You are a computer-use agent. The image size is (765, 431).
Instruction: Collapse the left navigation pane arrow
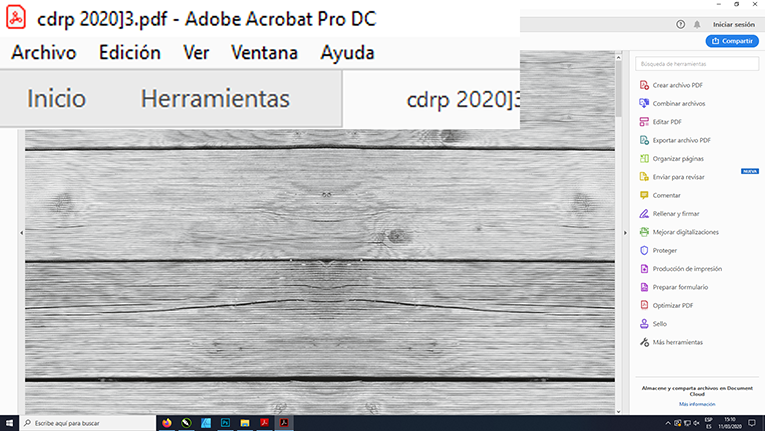tap(21, 233)
